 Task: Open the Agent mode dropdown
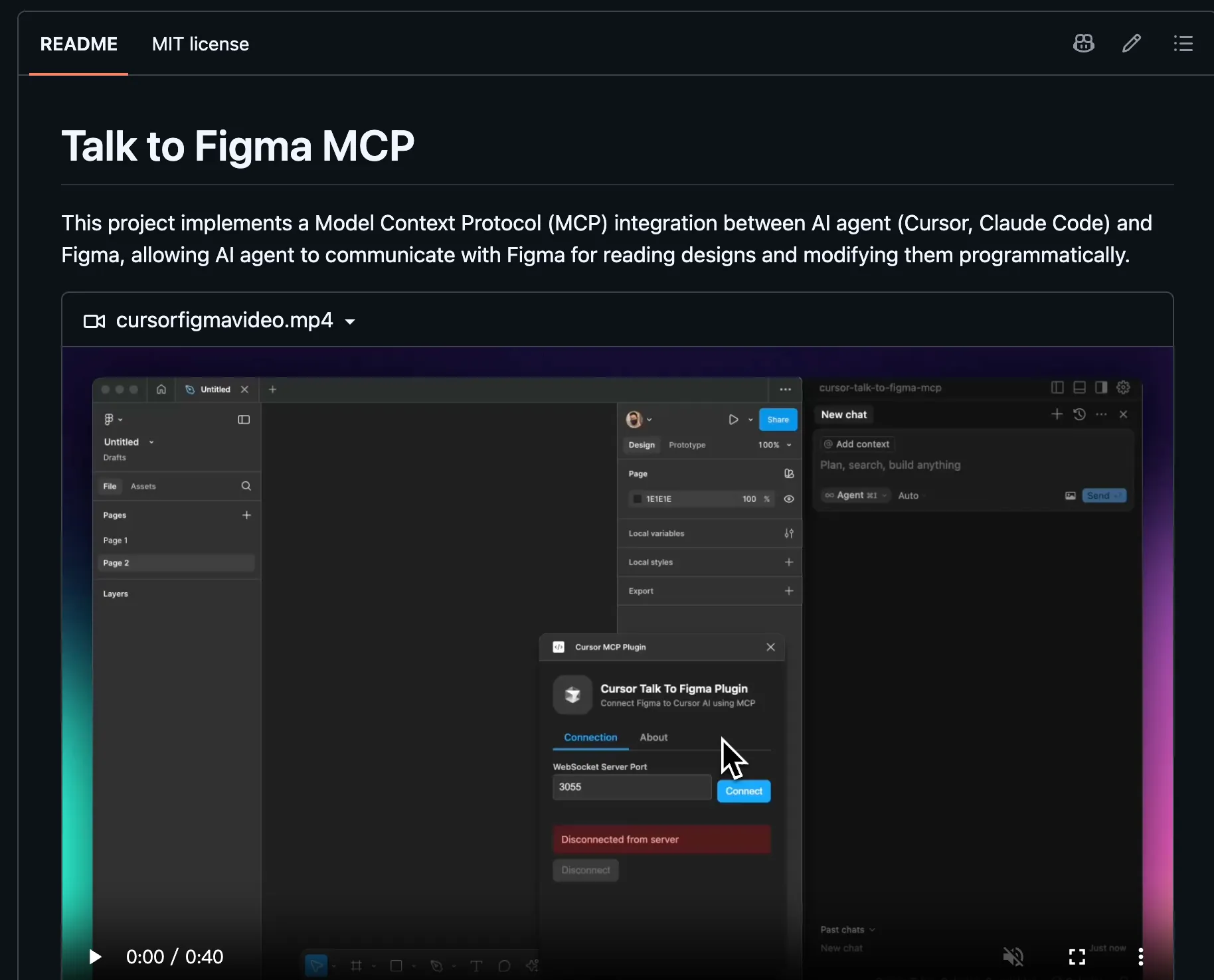click(x=856, y=496)
